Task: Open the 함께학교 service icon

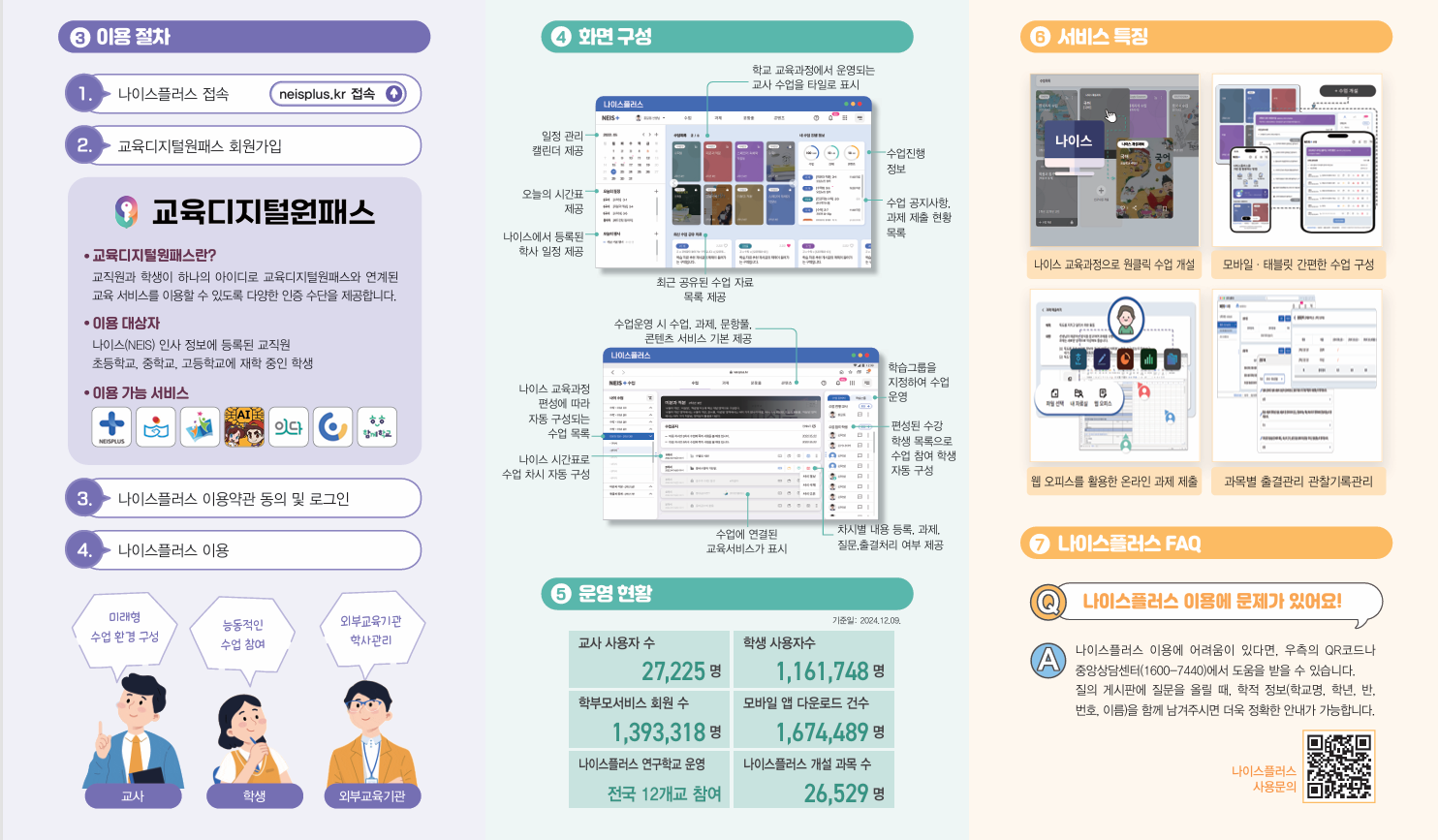Action: coord(377,426)
